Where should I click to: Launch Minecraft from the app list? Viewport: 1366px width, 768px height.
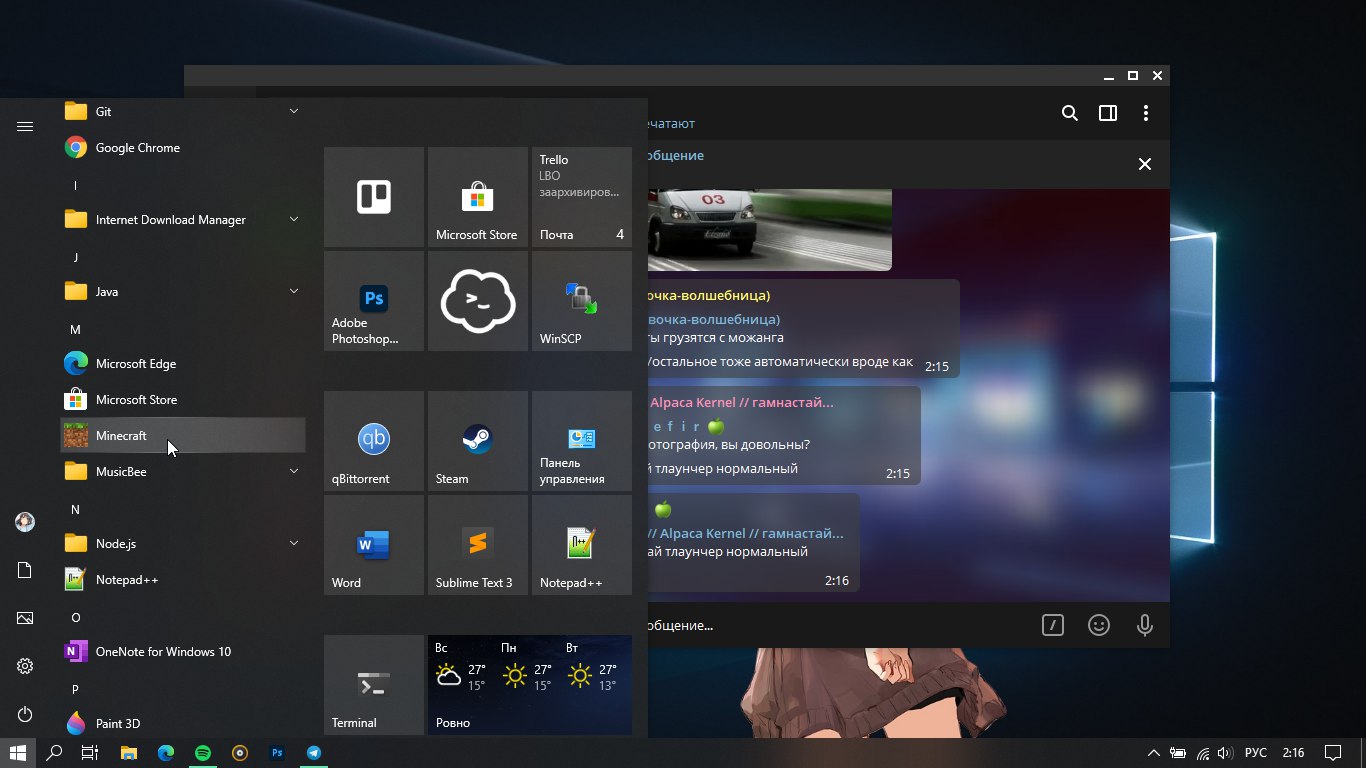pyautogui.click(x=183, y=436)
